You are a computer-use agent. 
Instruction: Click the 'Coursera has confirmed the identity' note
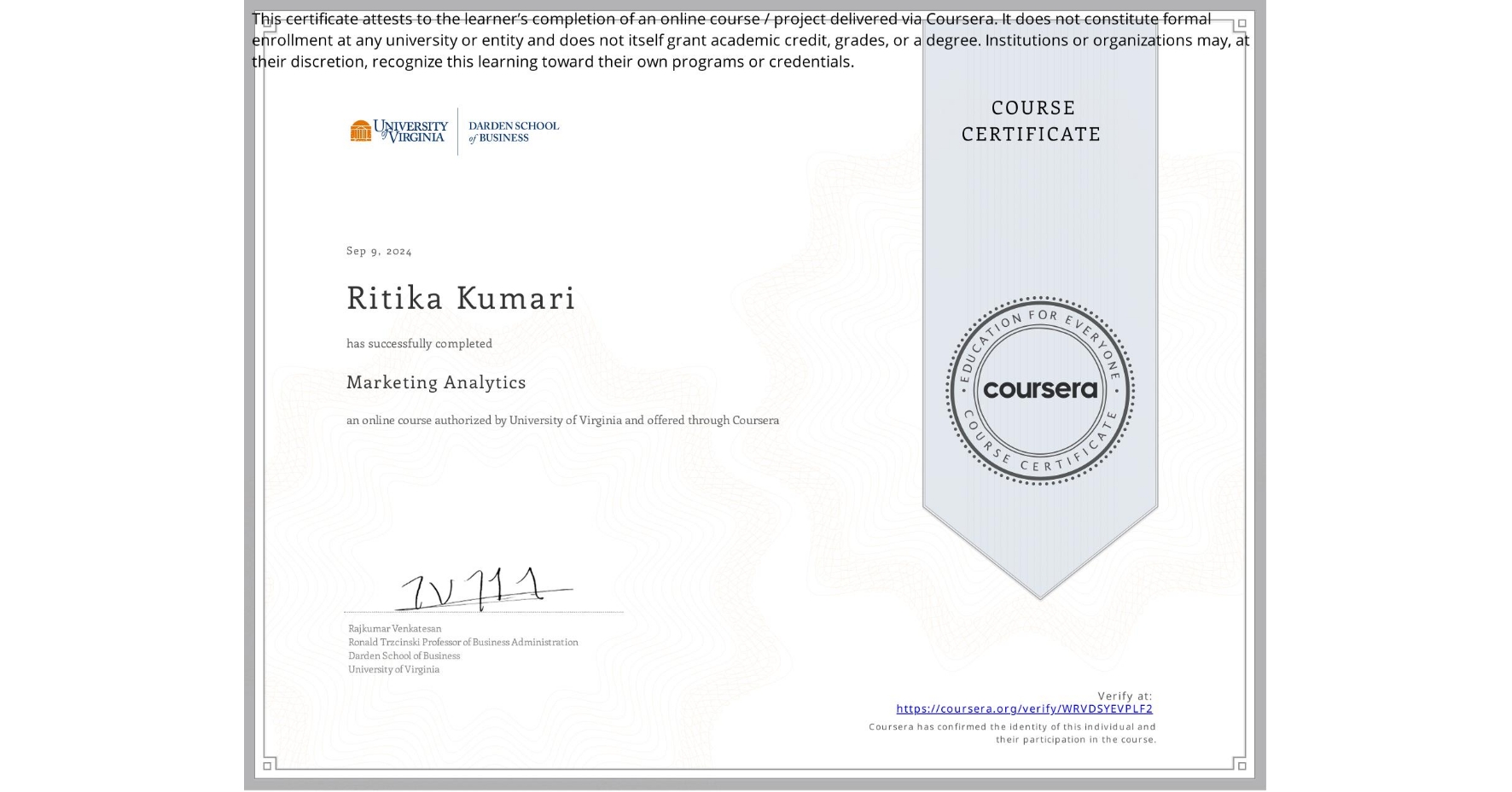(x=1013, y=733)
